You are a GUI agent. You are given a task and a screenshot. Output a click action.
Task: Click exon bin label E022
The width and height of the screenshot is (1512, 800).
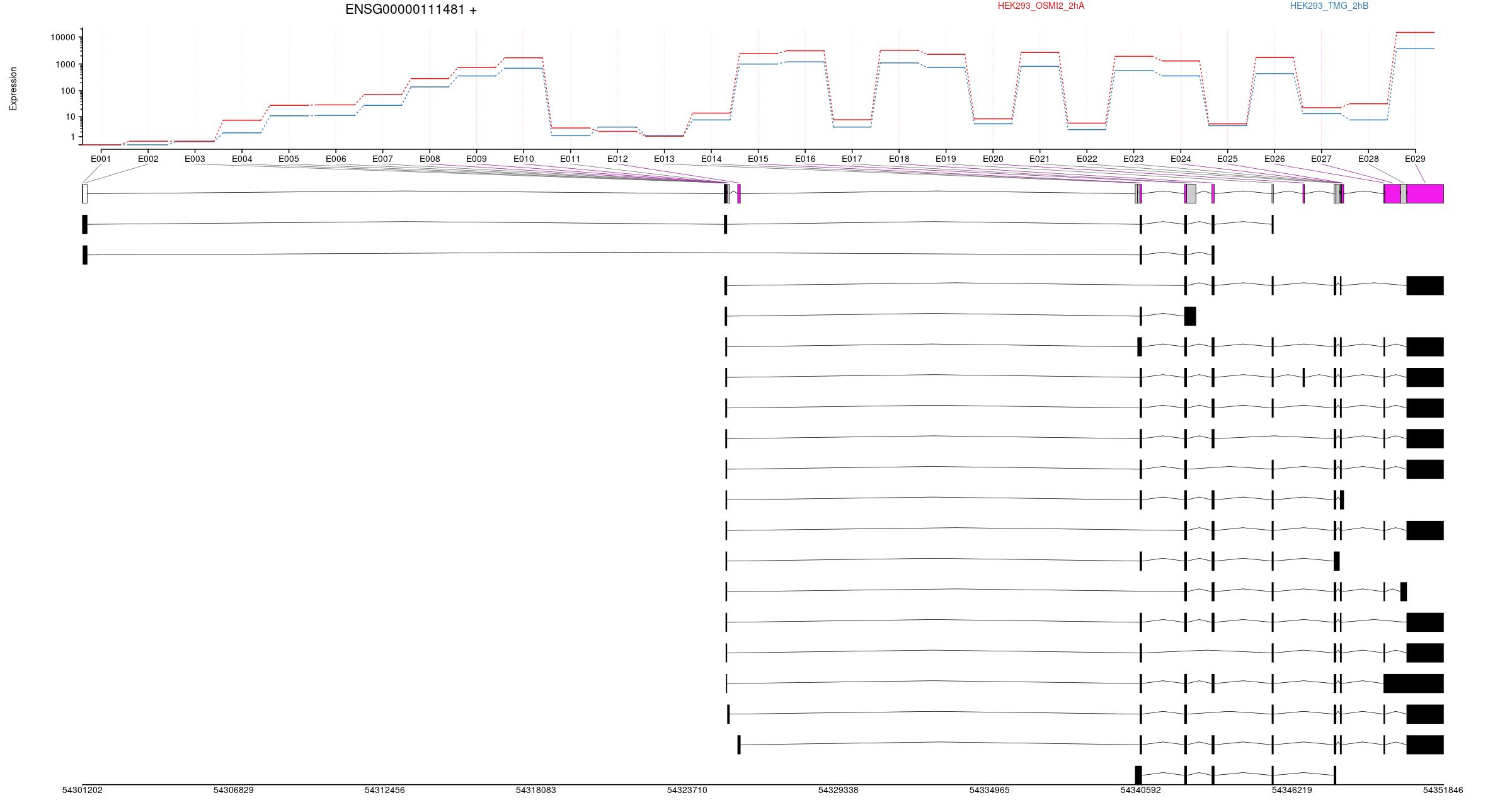click(1087, 159)
